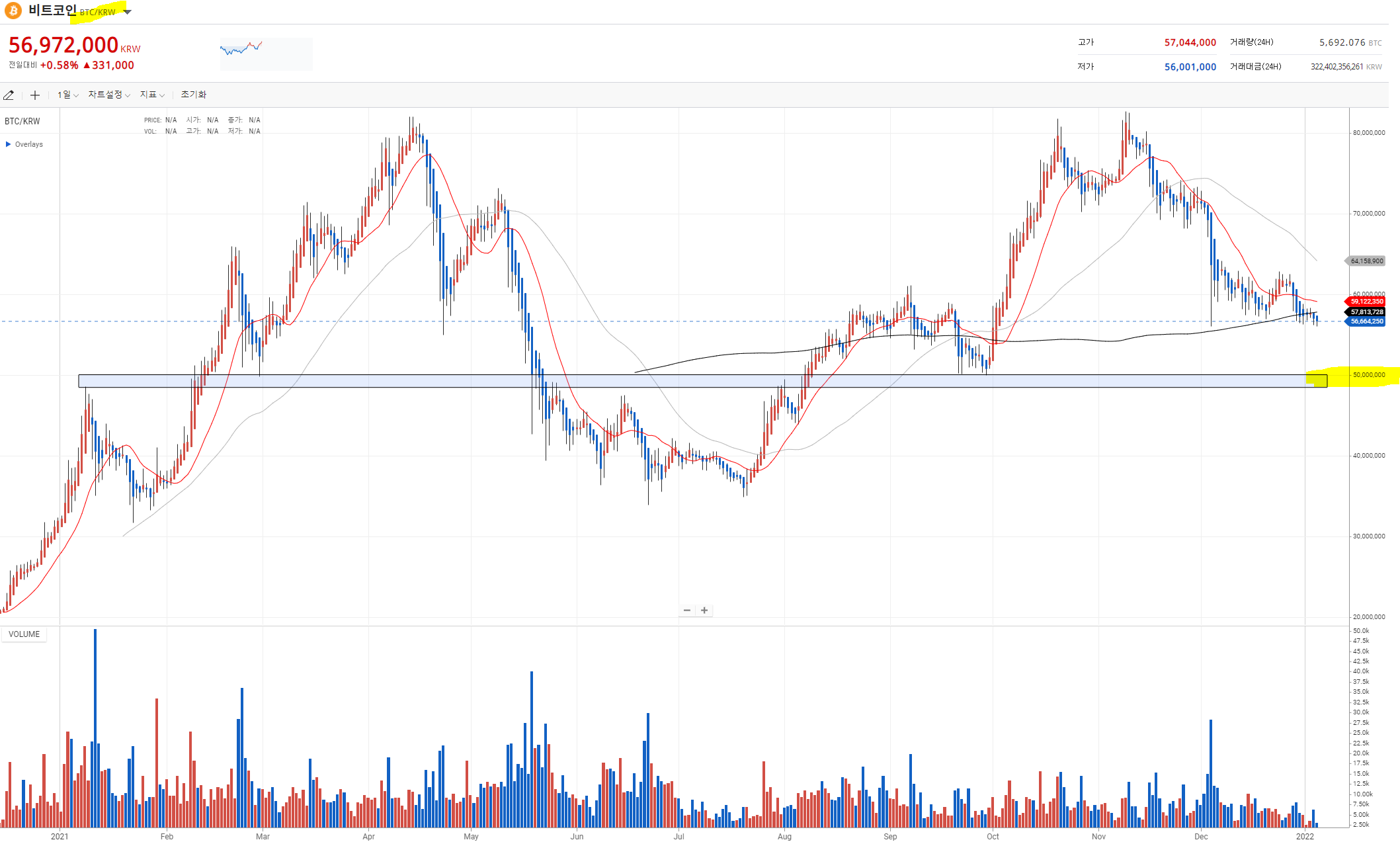Click the orange Bitcoin logo icon
1400x844 pixels.
13,11
